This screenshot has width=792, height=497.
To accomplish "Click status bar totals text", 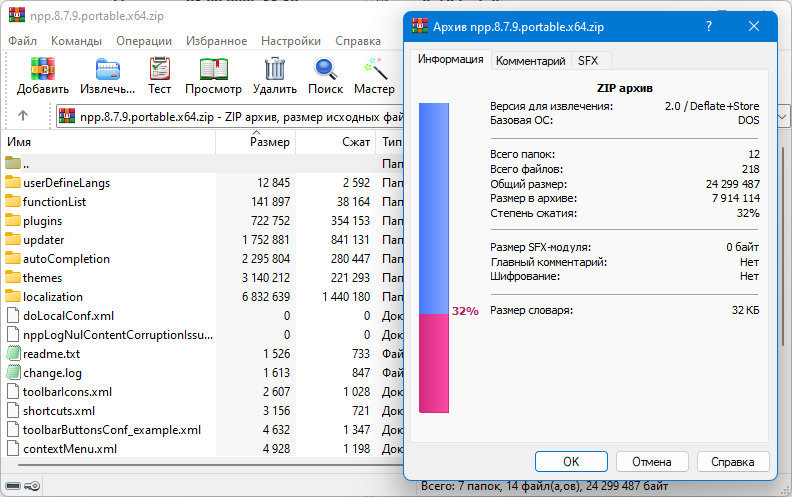I will (x=544, y=486).
